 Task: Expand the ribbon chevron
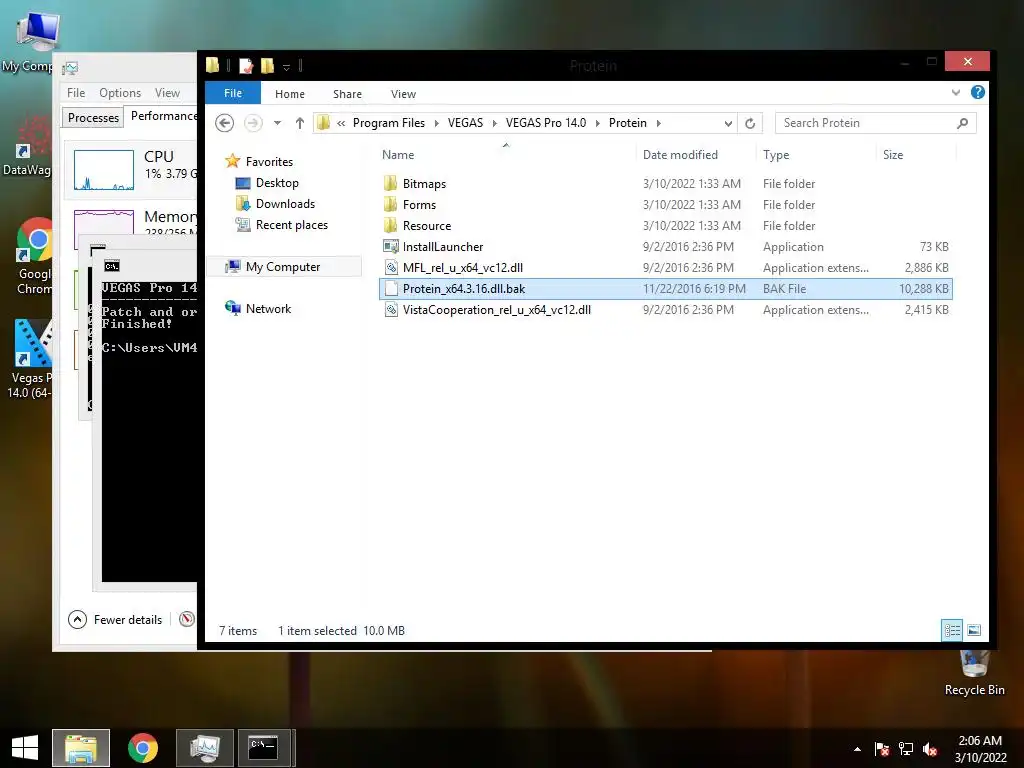(956, 93)
